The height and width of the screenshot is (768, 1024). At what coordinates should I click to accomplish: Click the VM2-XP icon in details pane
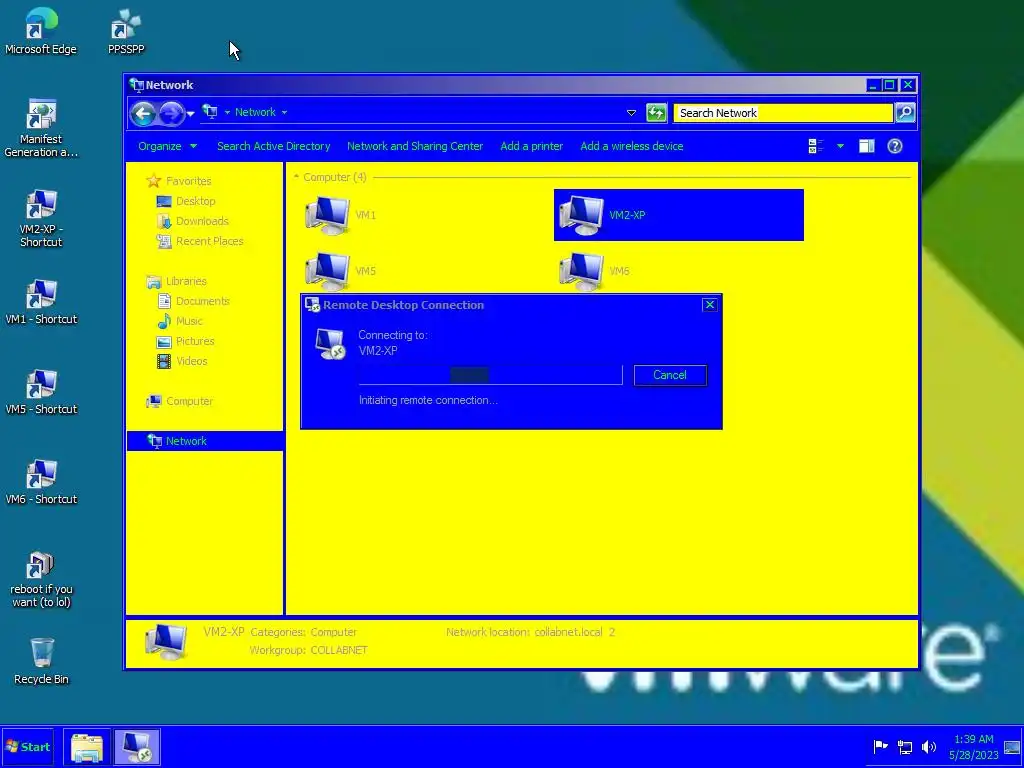click(166, 641)
